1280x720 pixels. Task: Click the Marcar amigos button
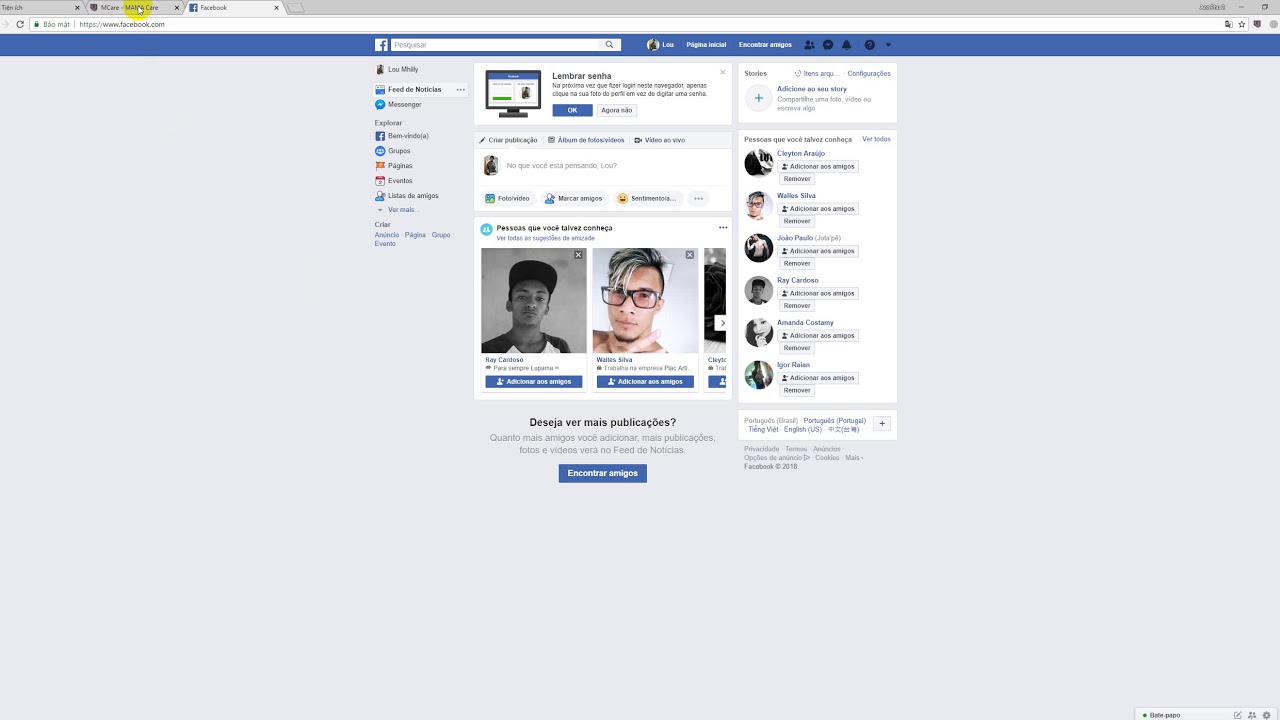(x=574, y=198)
